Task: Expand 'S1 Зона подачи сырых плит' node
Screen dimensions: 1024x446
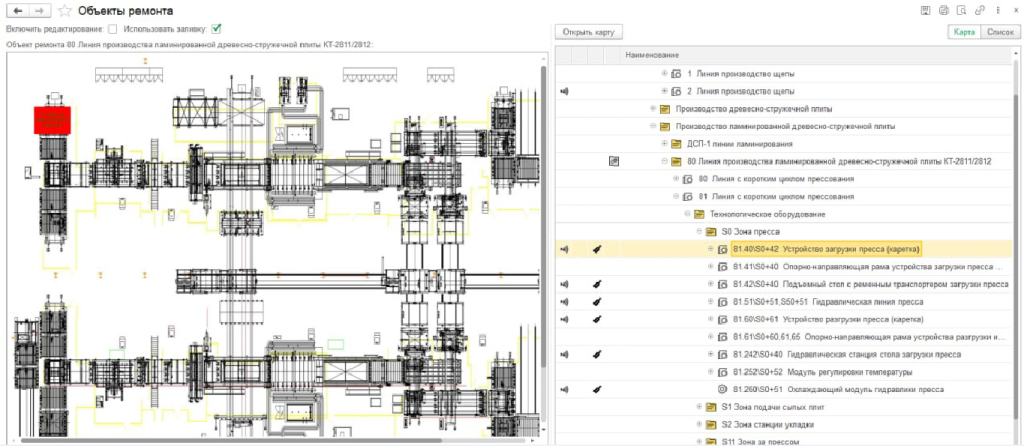Action: [699, 407]
